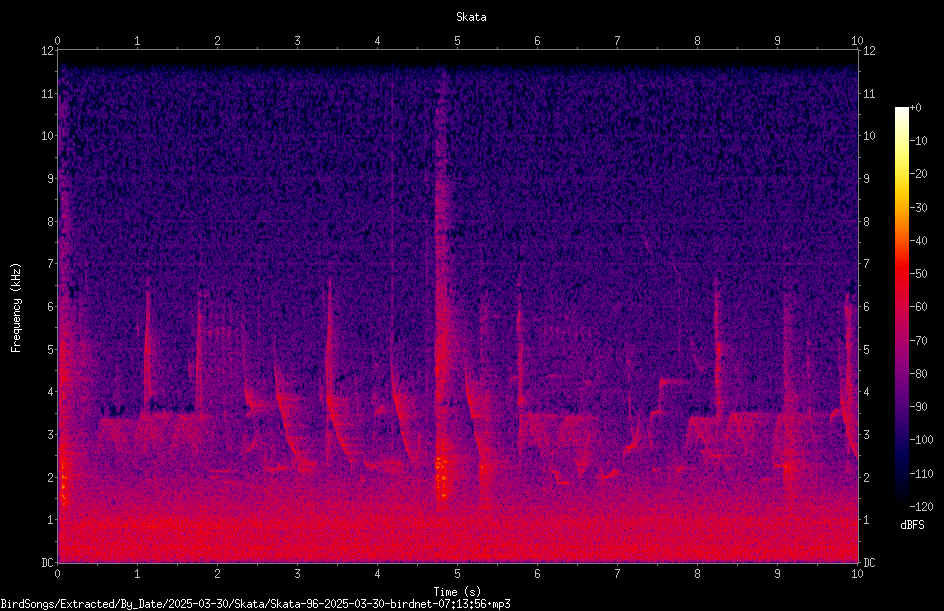Click "10" on the bottom time axis
Screen dimensions: 944x611
857,574
